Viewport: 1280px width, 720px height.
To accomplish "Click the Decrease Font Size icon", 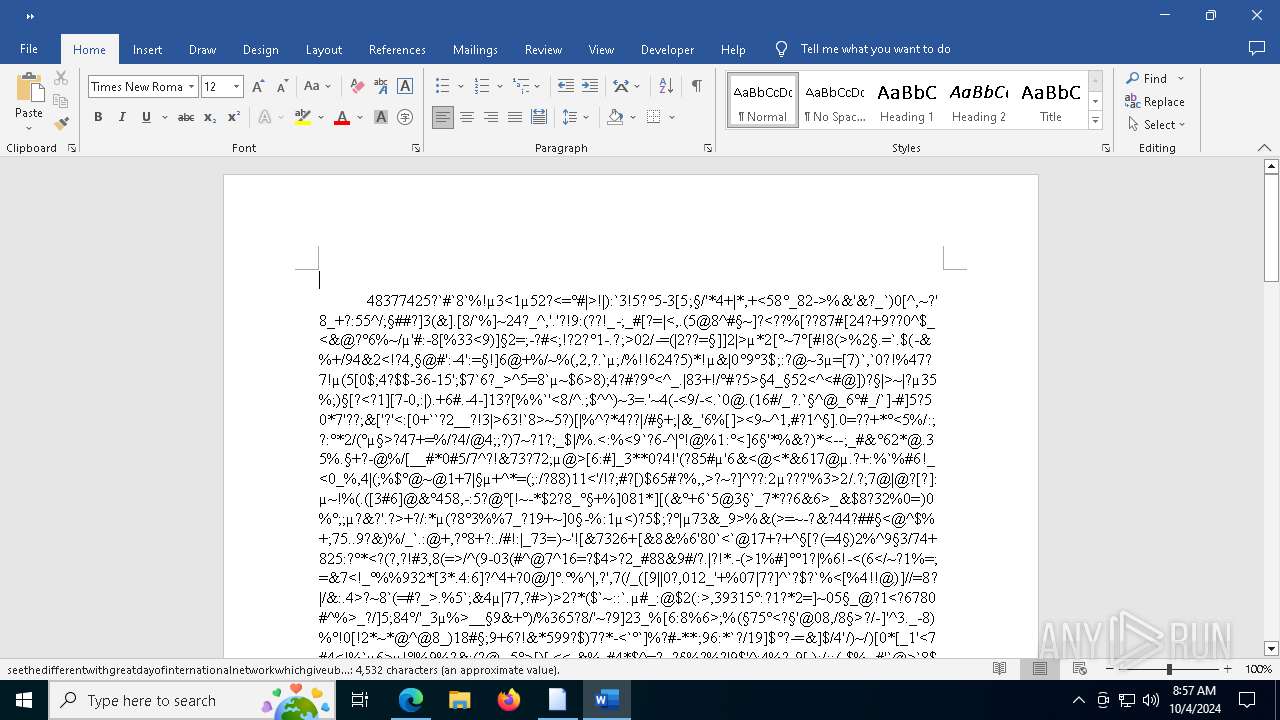I will [x=282, y=87].
